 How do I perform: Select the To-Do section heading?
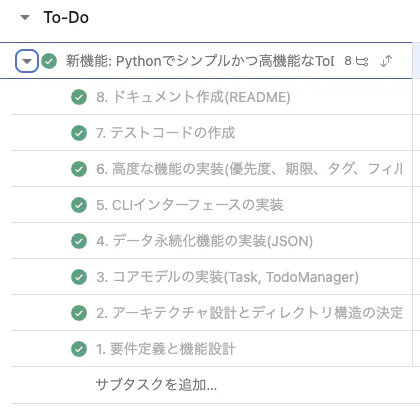(x=66, y=17)
